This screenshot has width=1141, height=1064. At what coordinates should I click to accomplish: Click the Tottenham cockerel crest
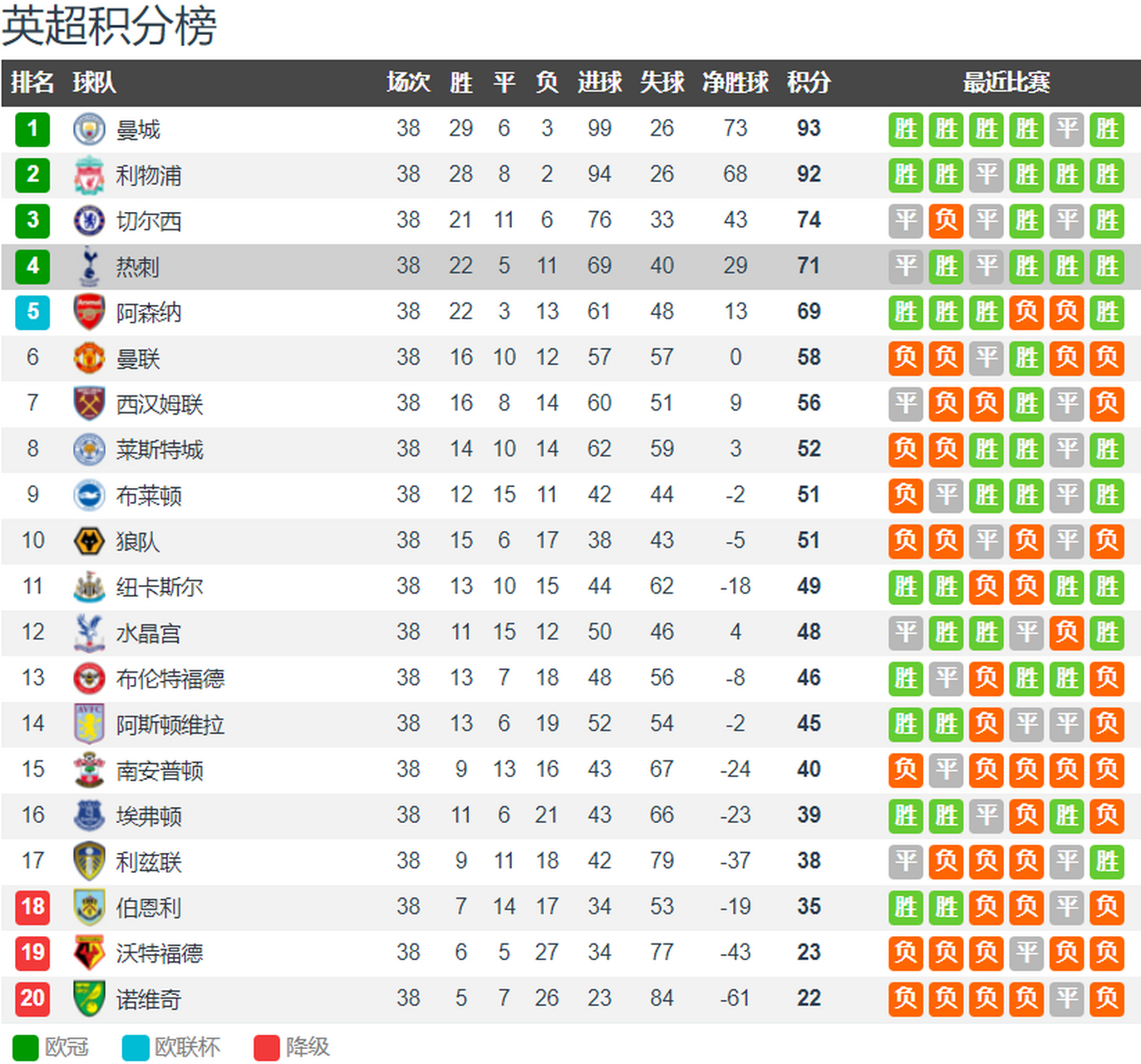(x=89, y=267)
